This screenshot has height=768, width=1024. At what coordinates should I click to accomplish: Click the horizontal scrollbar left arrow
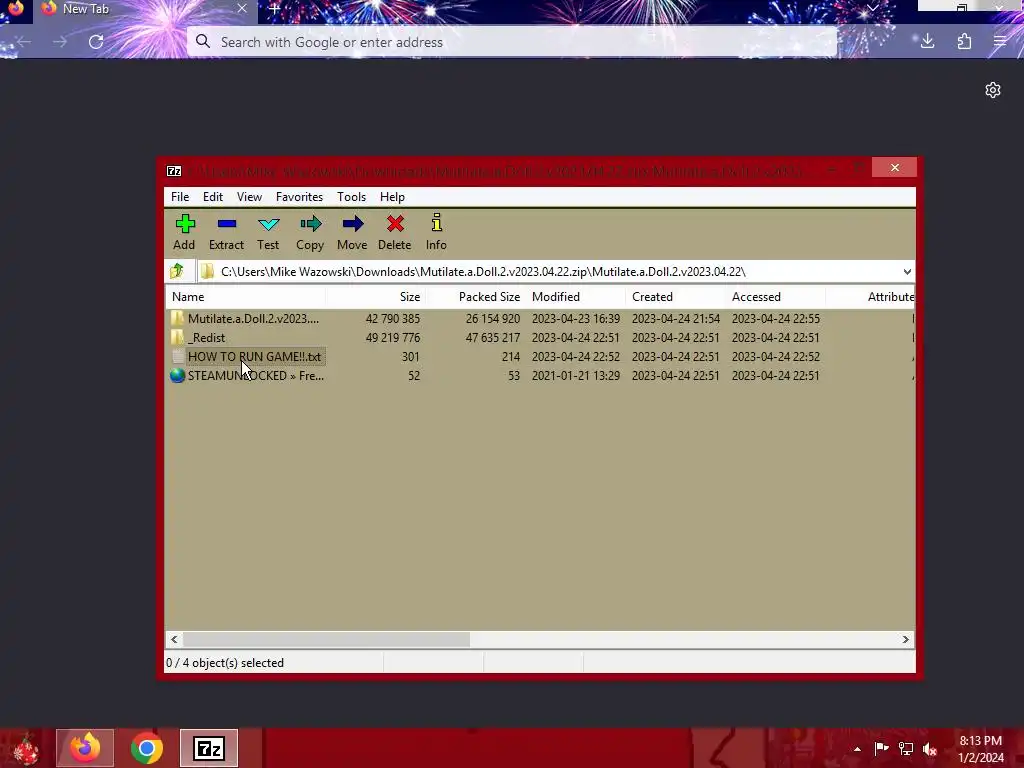[174, 639]
